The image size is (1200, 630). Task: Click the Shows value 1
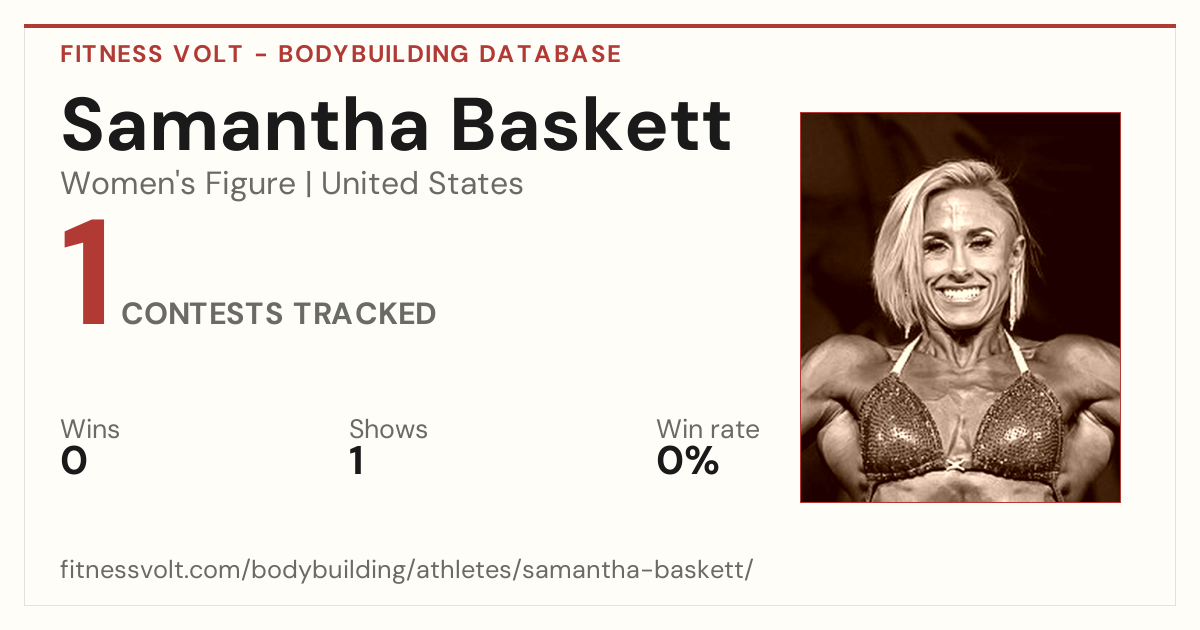click(x=357, y=461)
